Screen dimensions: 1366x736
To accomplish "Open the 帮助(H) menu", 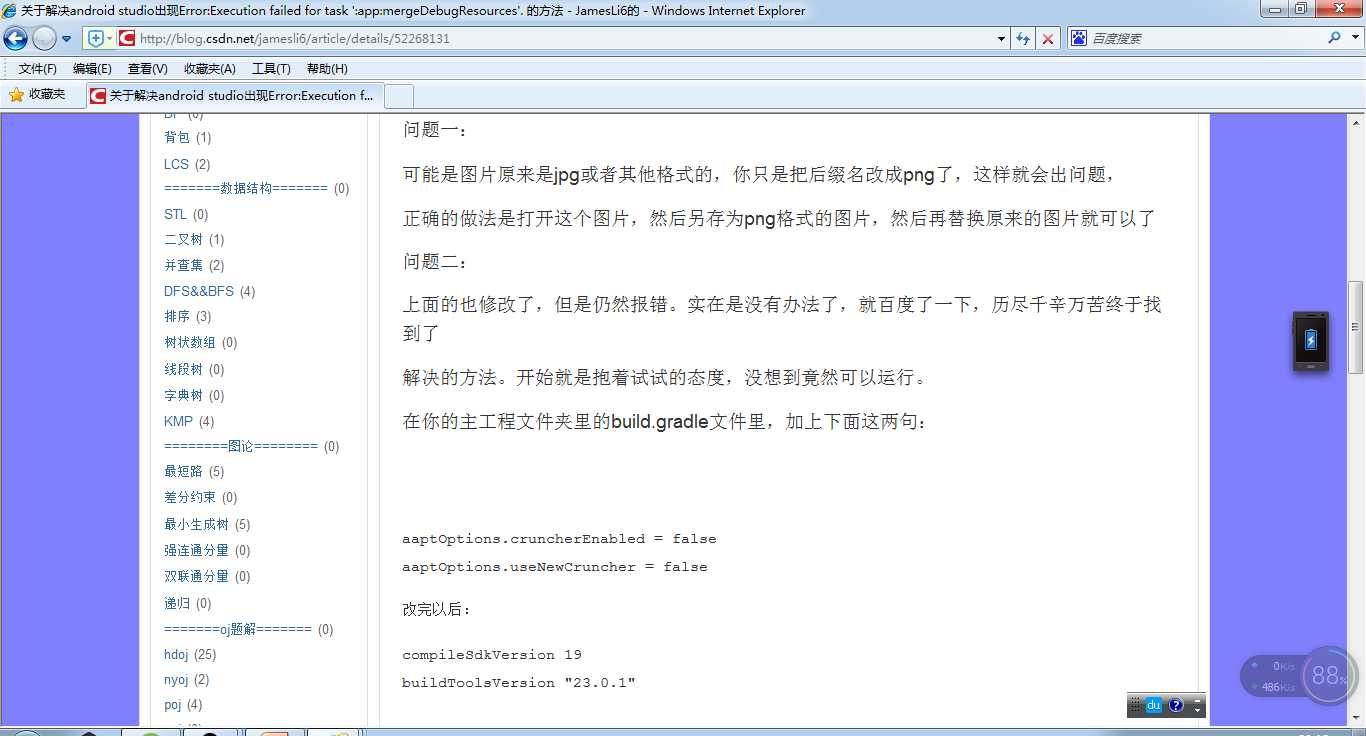I will tap(327, 69).
